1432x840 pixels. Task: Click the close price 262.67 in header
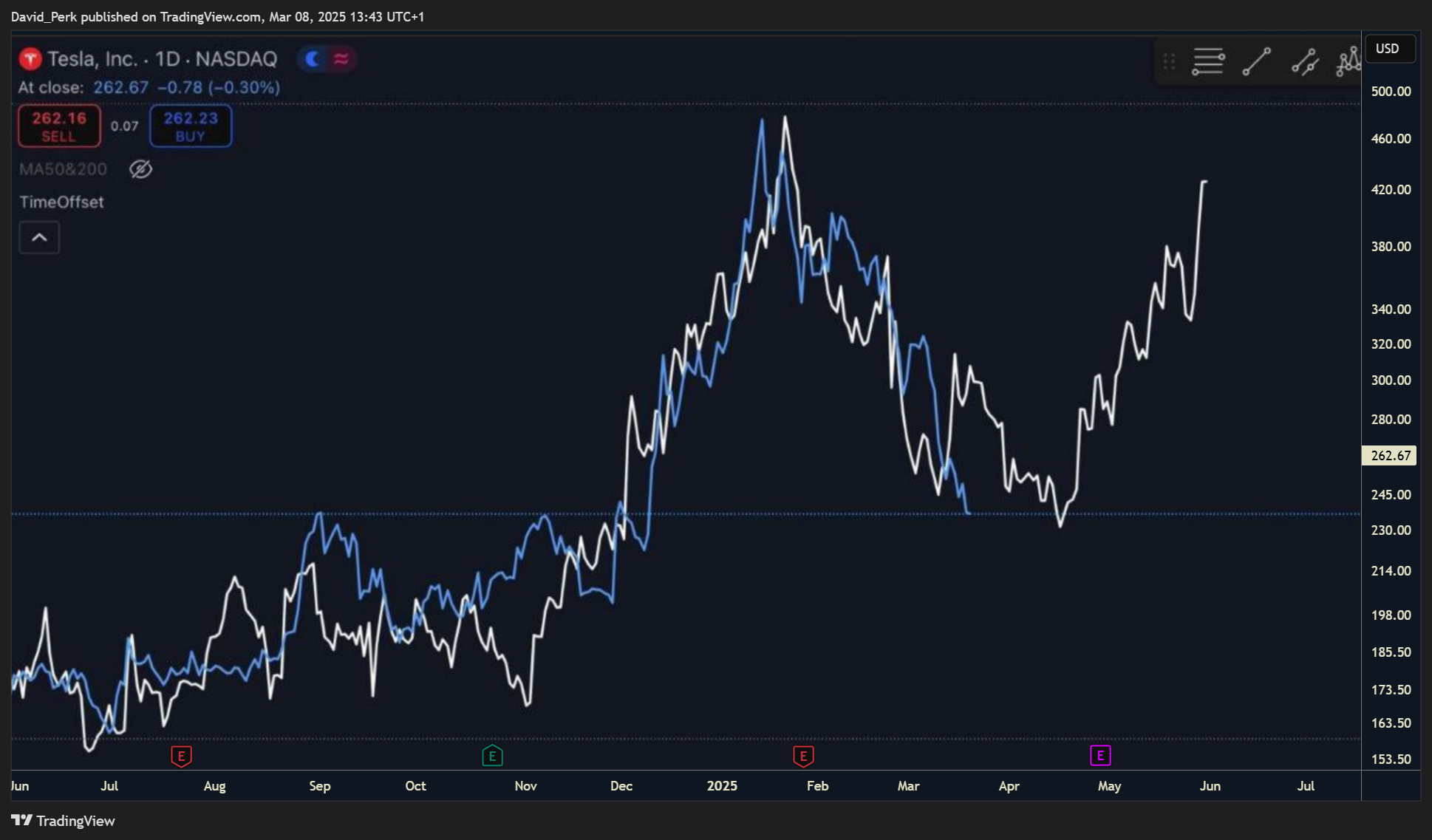121,87
